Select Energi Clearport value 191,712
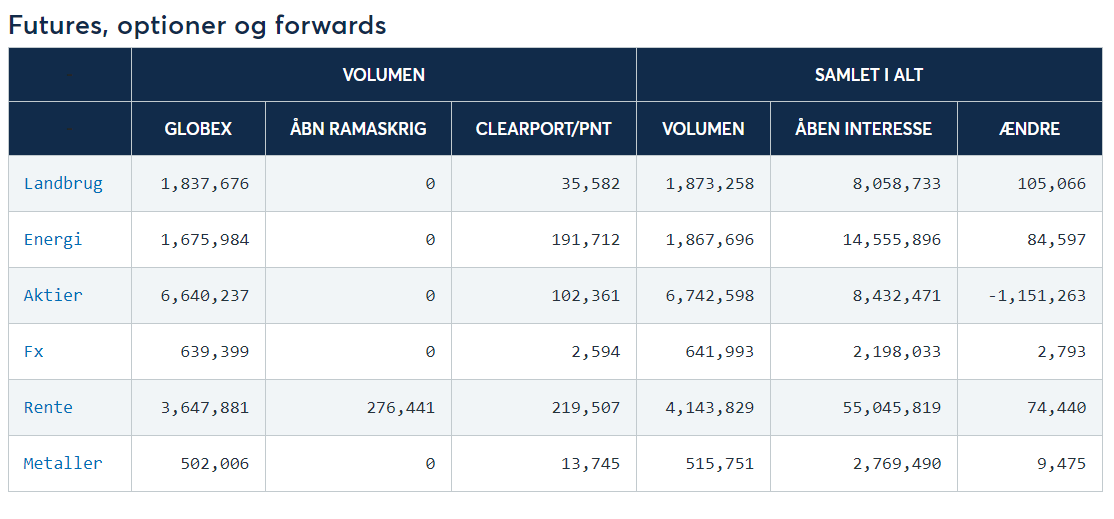1114x519 pixels. tap(586, 240)
